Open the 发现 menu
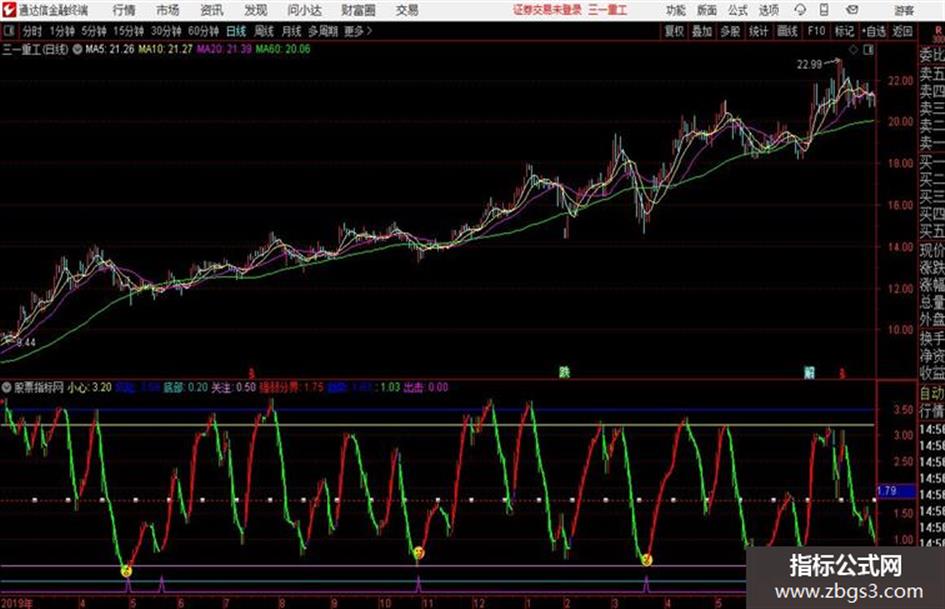The image size is (945, 609). click(256, 10)
